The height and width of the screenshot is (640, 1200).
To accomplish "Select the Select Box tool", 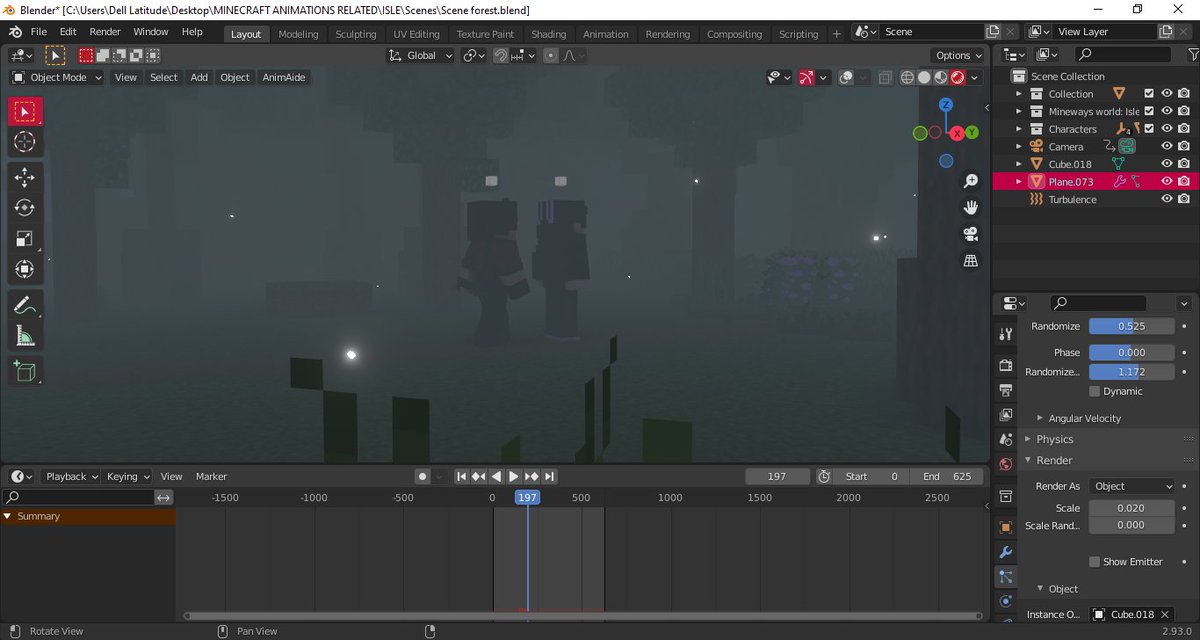I will [25, 111].
